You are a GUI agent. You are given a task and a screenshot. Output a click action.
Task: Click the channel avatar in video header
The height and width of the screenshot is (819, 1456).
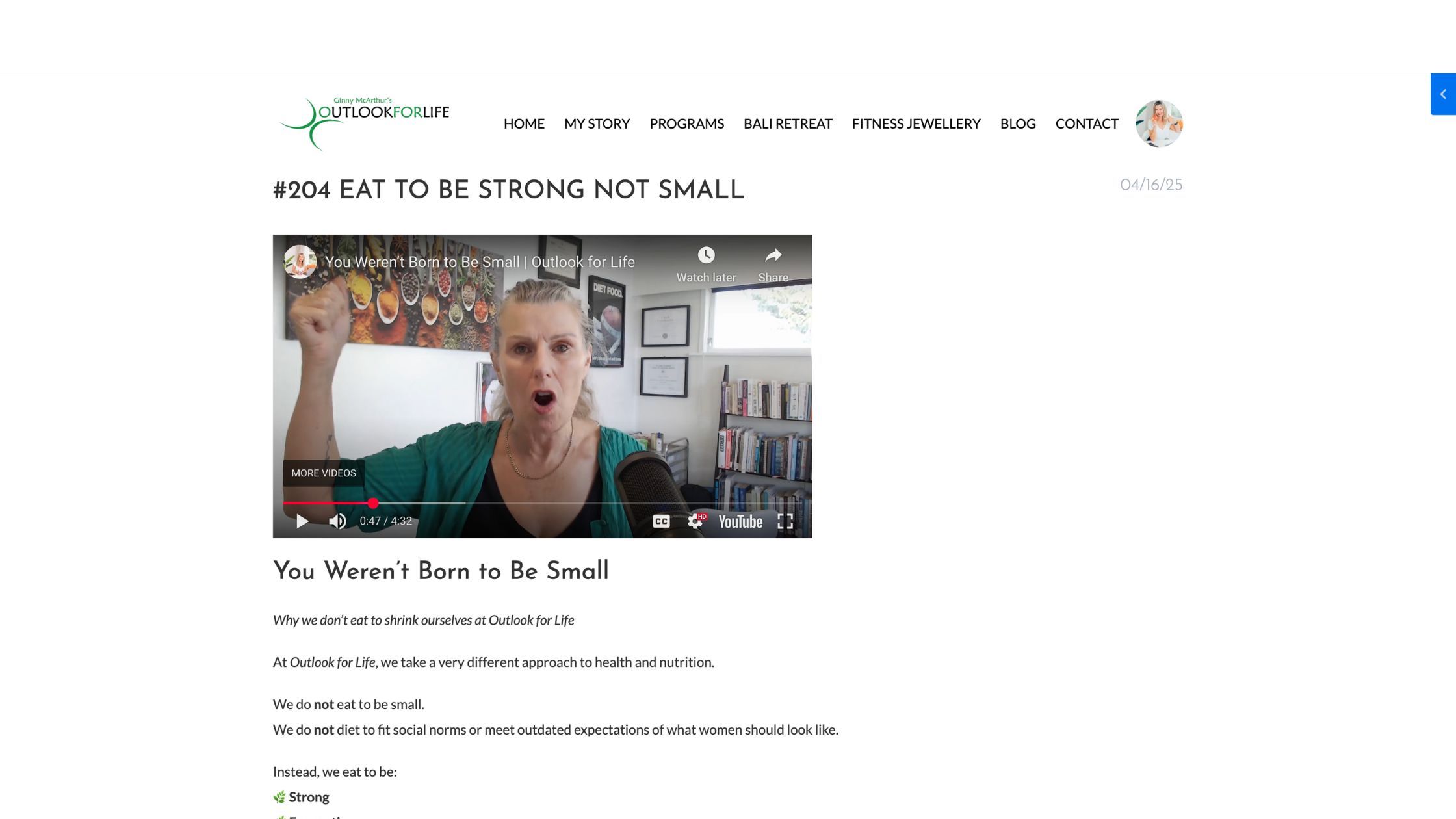[x=300, y=262]
